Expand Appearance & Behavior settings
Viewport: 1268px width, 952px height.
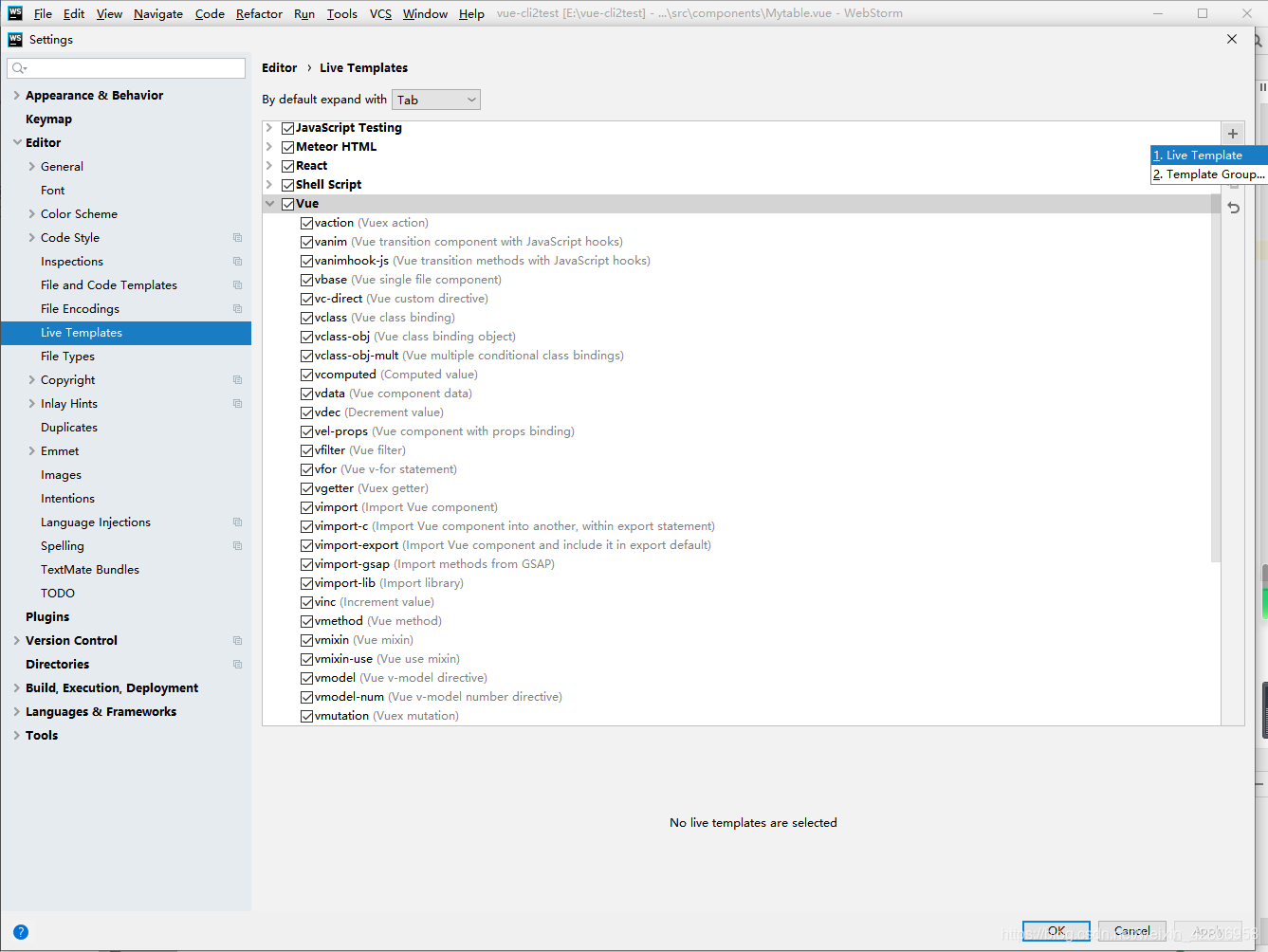pyautogui.click(x=17, y=96)
